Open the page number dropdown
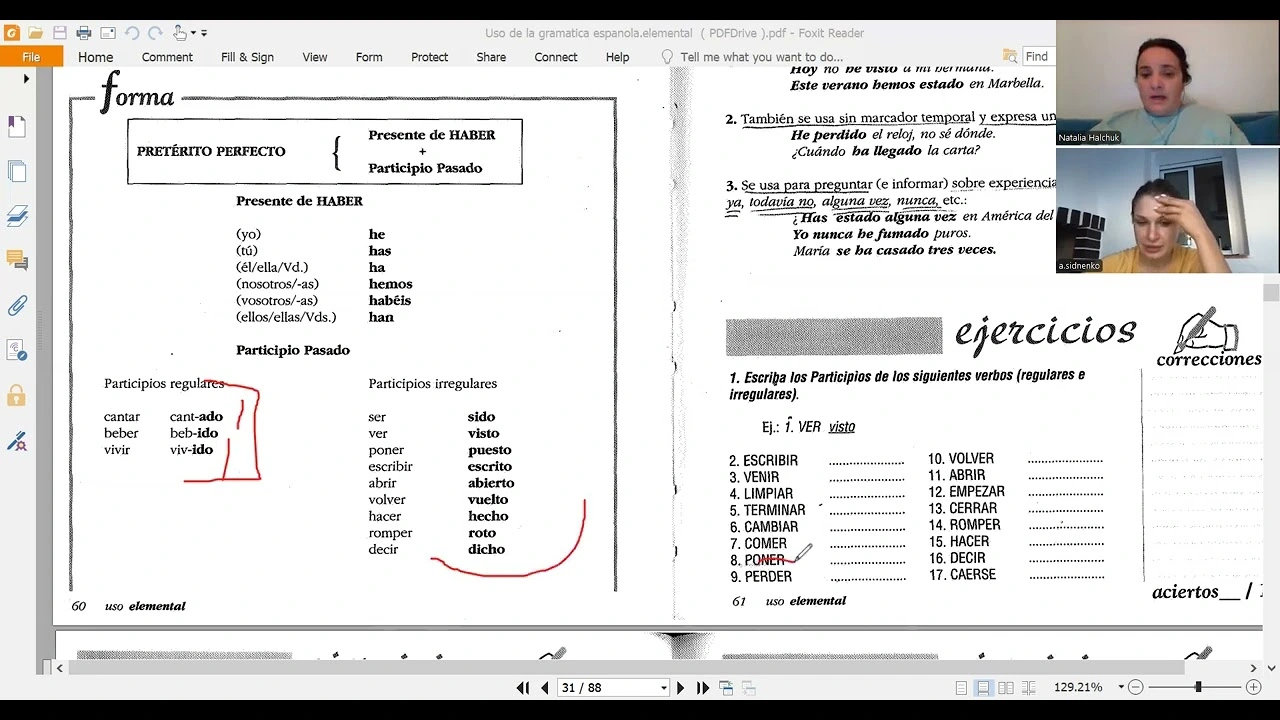 tap(663, 688)
